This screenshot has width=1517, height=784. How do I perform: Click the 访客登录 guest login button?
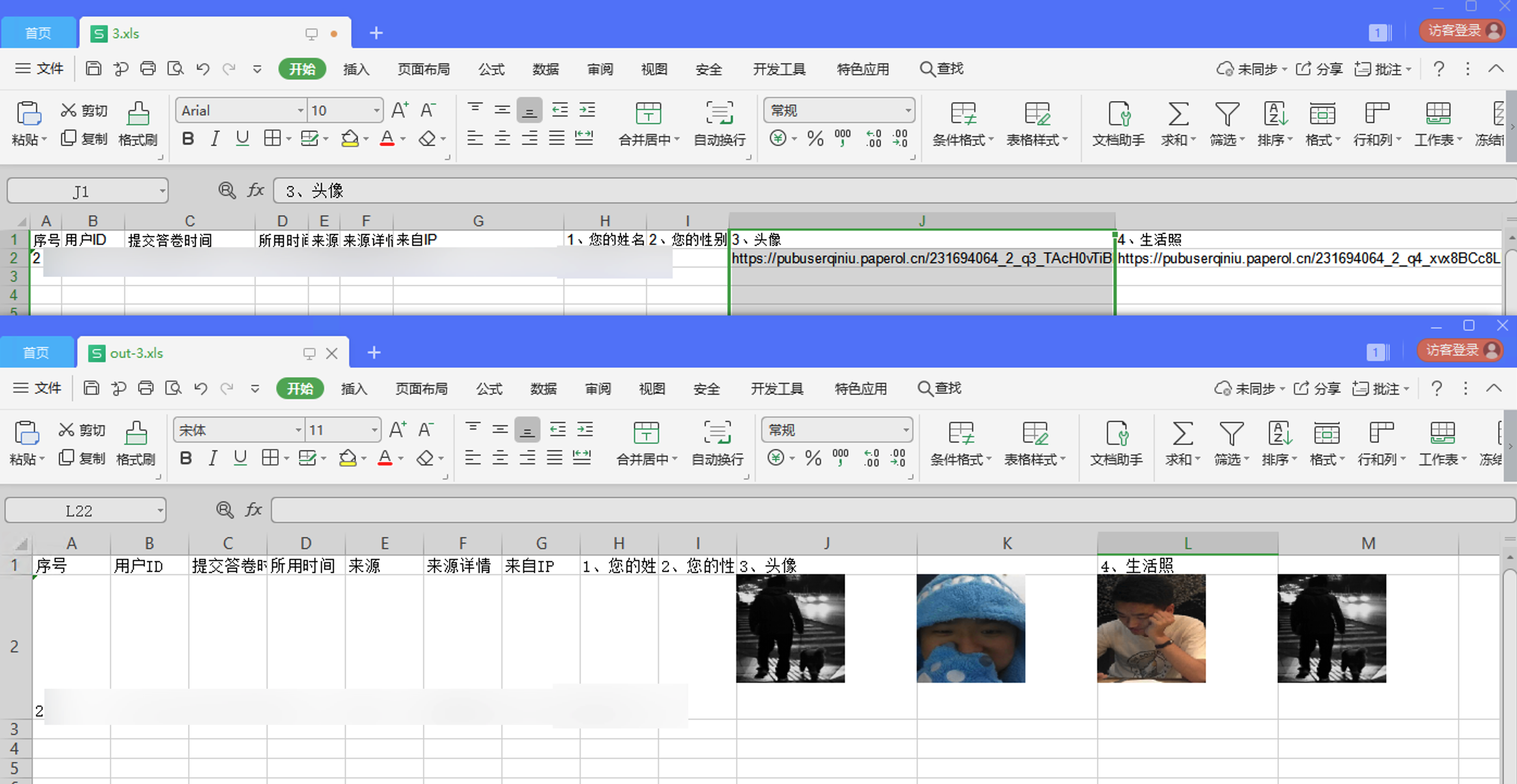pyautogui.click(x=1462, y=31)
